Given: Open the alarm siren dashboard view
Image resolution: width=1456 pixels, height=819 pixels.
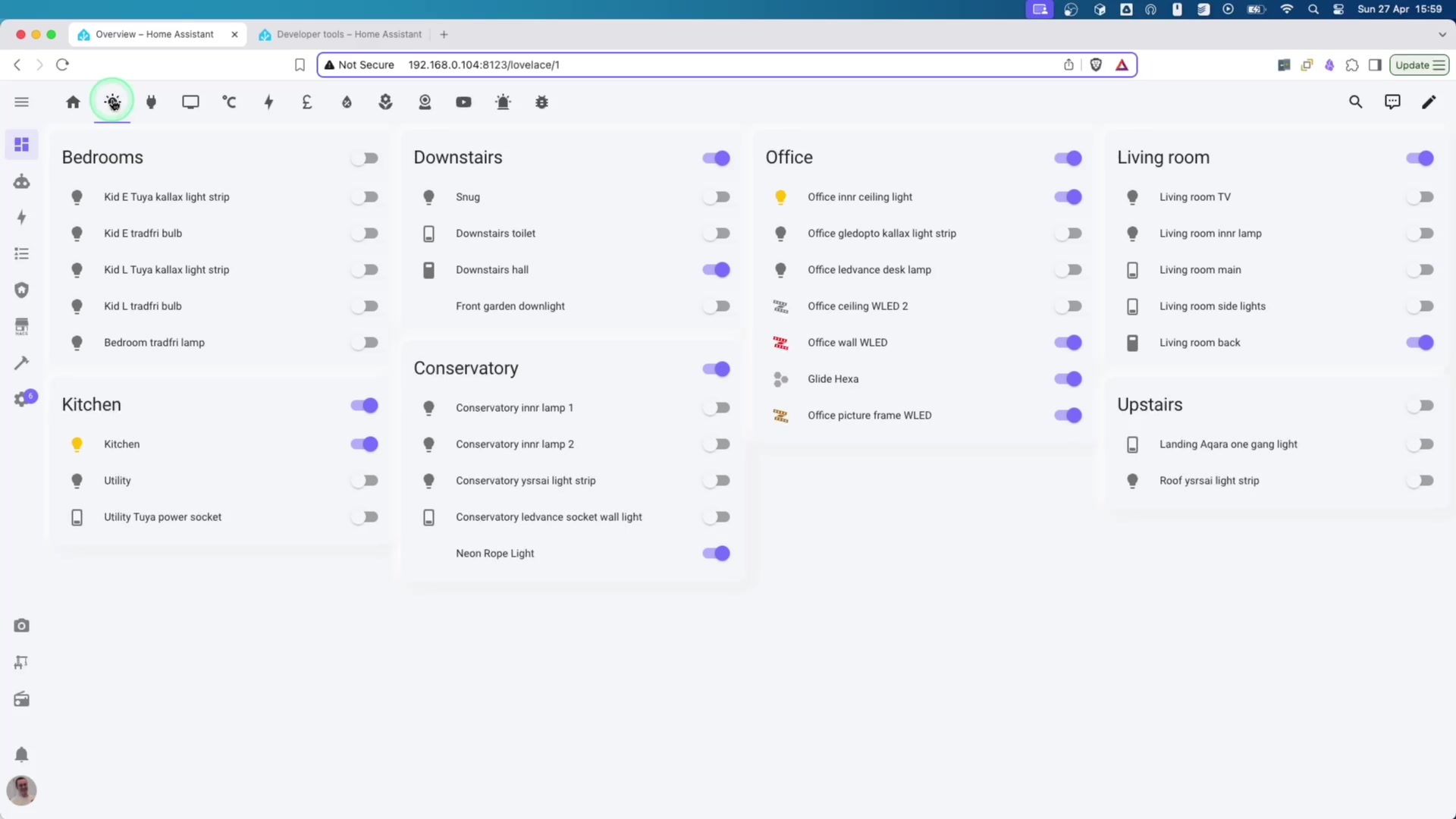Looking at the screenshot, I should [503, 102].
